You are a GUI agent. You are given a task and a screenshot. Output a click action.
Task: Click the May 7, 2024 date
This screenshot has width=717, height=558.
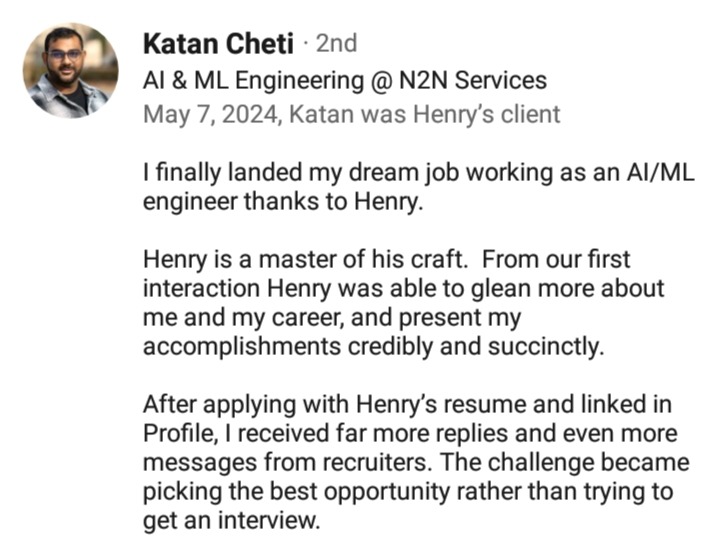[x=210, y=113]
